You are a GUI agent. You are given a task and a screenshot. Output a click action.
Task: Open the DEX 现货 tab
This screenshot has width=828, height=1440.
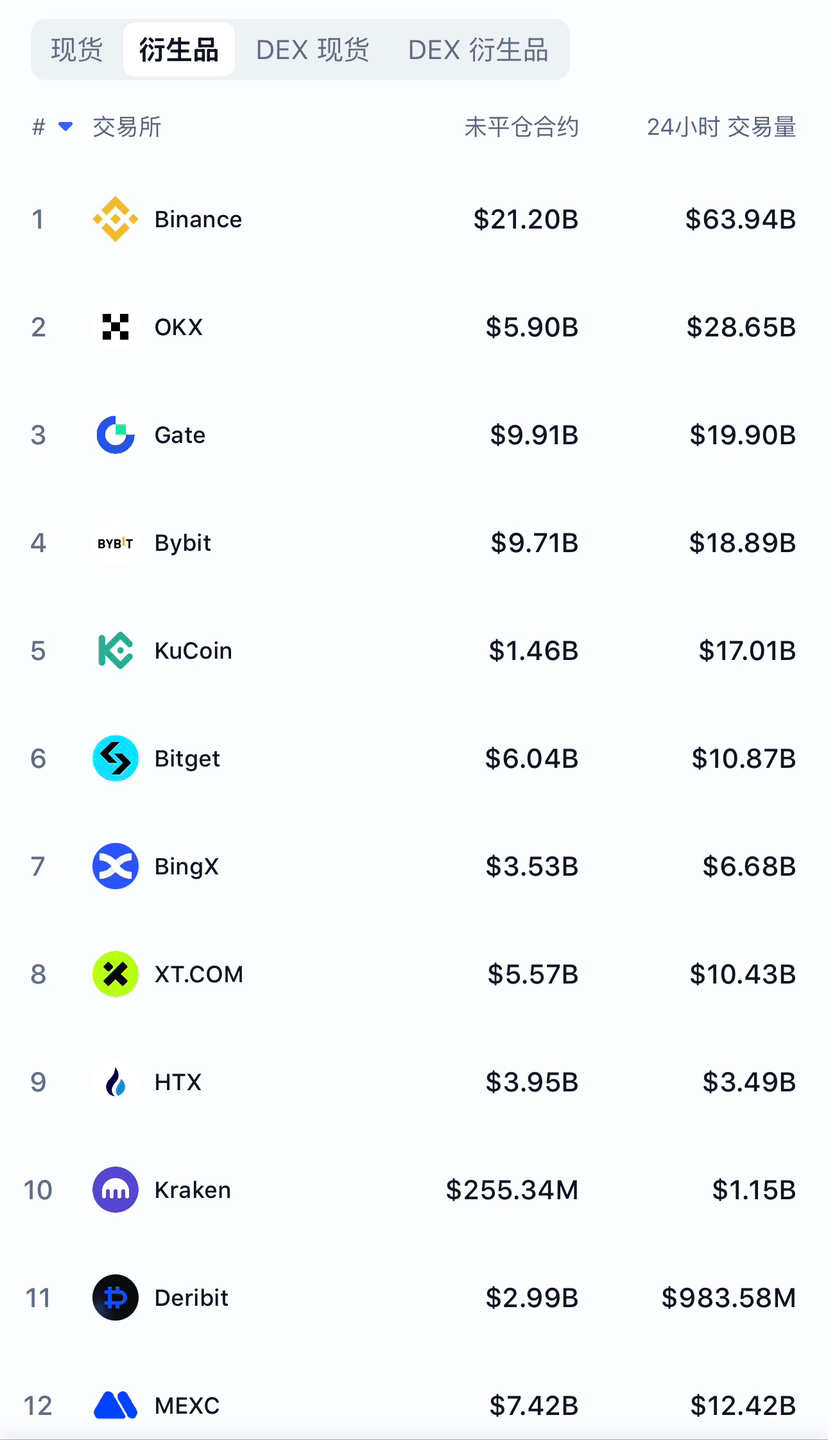pos(312,50)
